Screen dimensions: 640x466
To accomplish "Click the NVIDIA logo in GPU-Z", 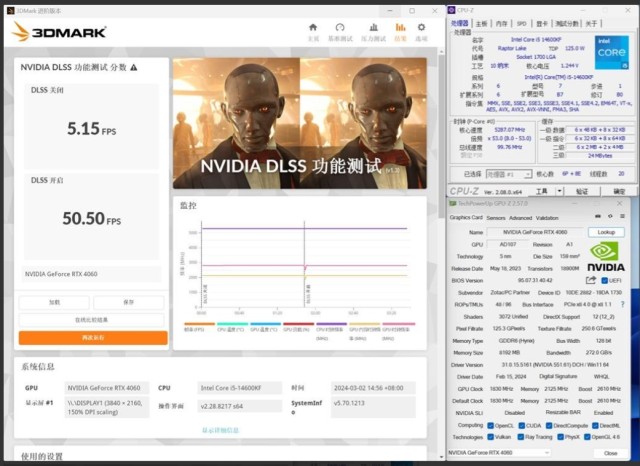I will coord(605,257).
